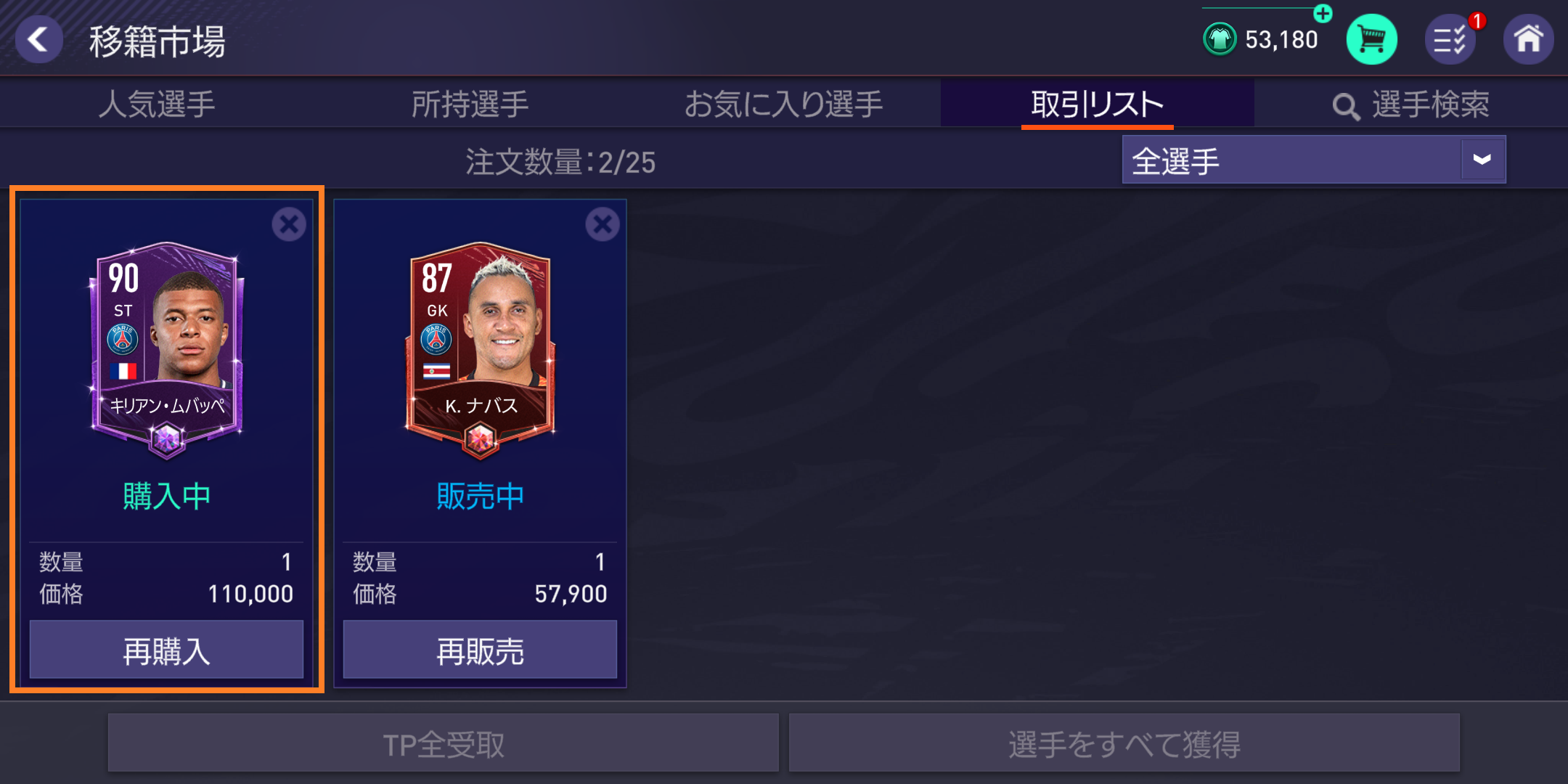Cancel the Mbappé purchase order
The image size is (1568, 784).
289,224
